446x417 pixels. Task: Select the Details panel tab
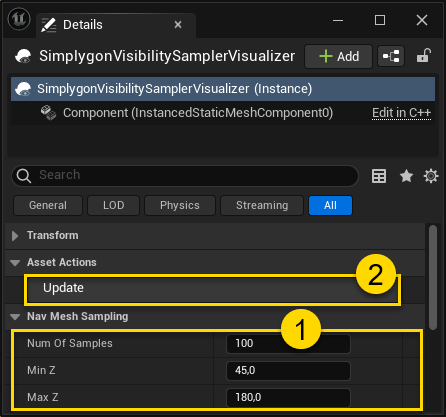[116, 25]
